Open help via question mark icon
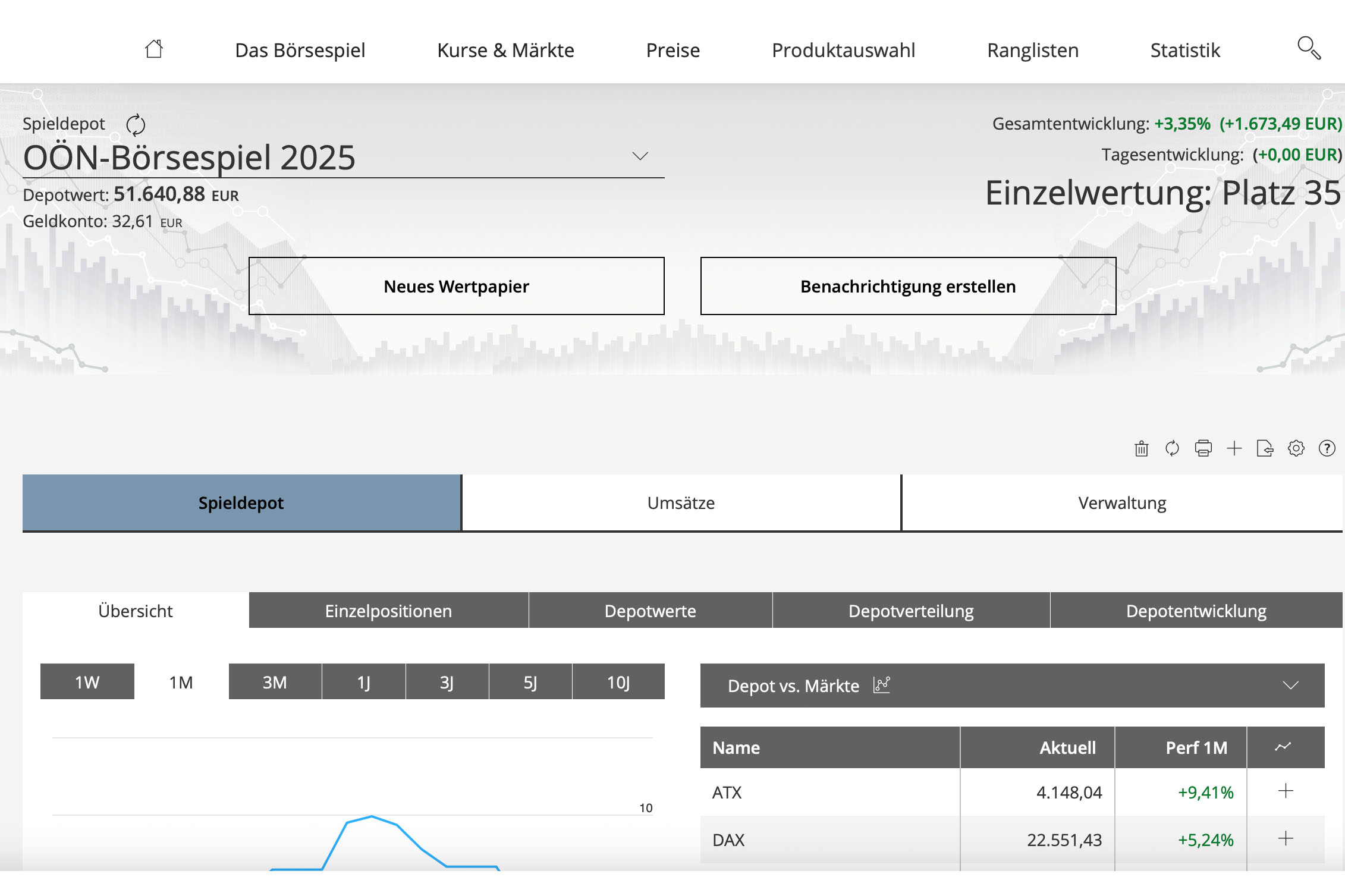 [1327, 448]
